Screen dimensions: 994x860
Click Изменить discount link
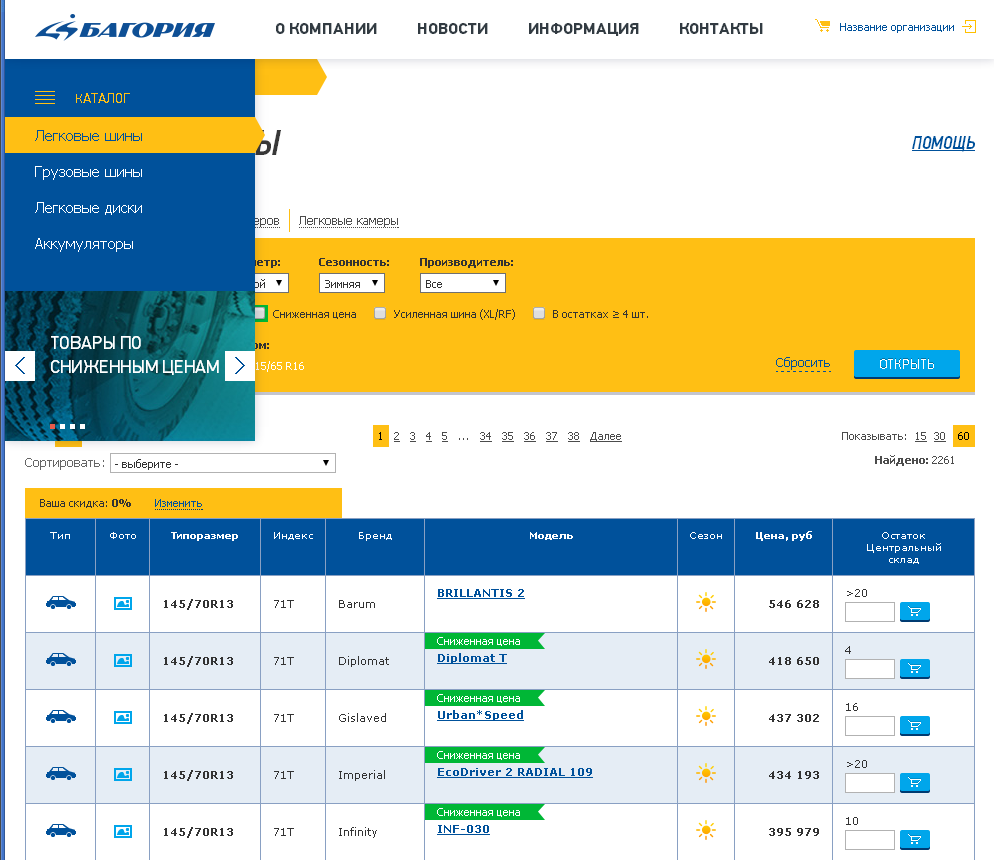click(178, 503)
